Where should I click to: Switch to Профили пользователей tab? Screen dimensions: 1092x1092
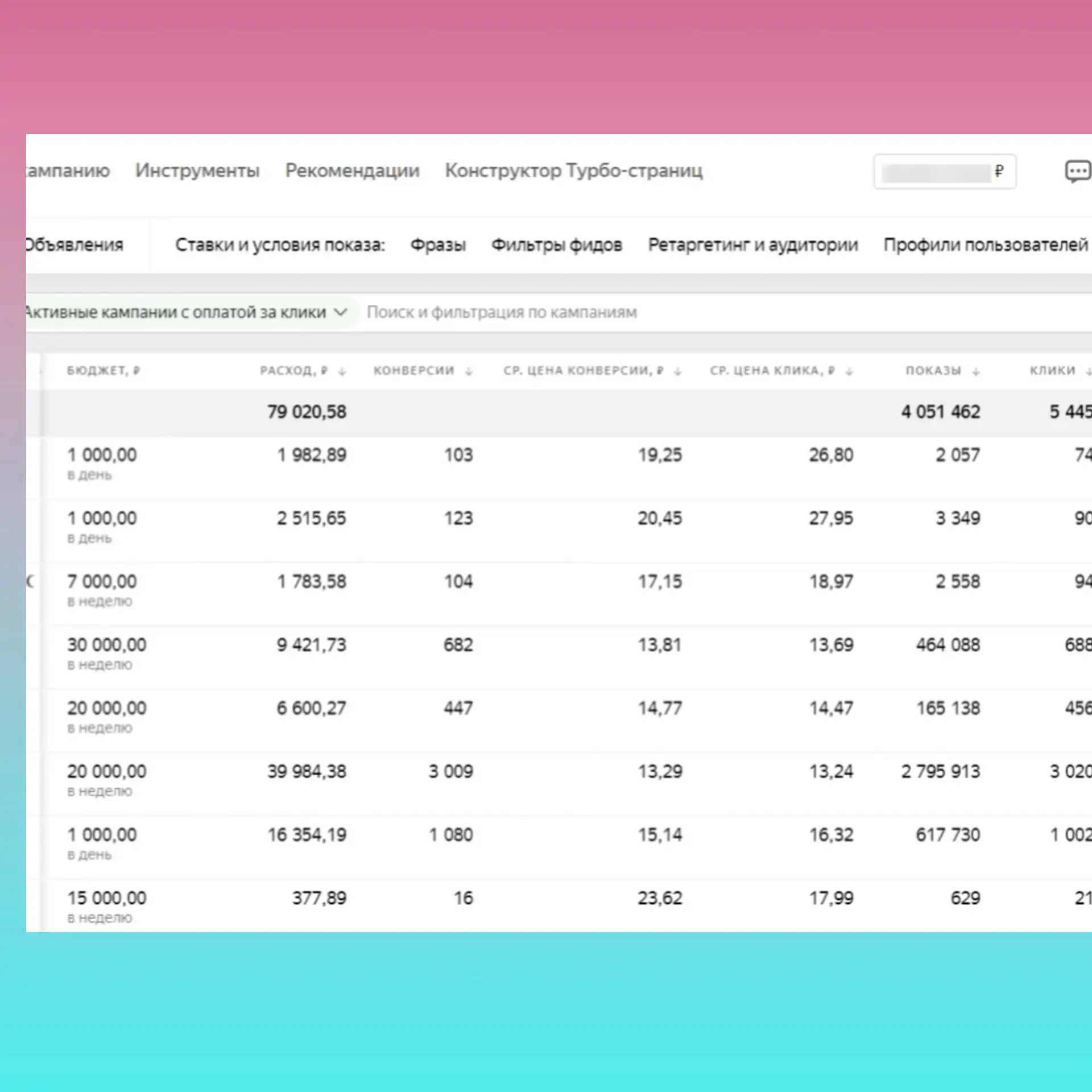[986, 245]
